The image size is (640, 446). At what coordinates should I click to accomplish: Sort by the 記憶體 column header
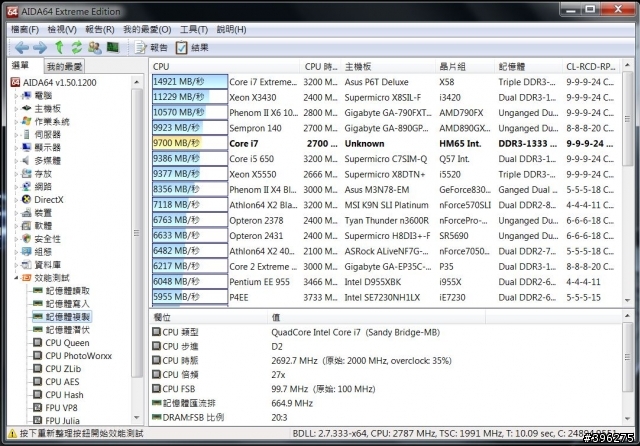(529, 67)
